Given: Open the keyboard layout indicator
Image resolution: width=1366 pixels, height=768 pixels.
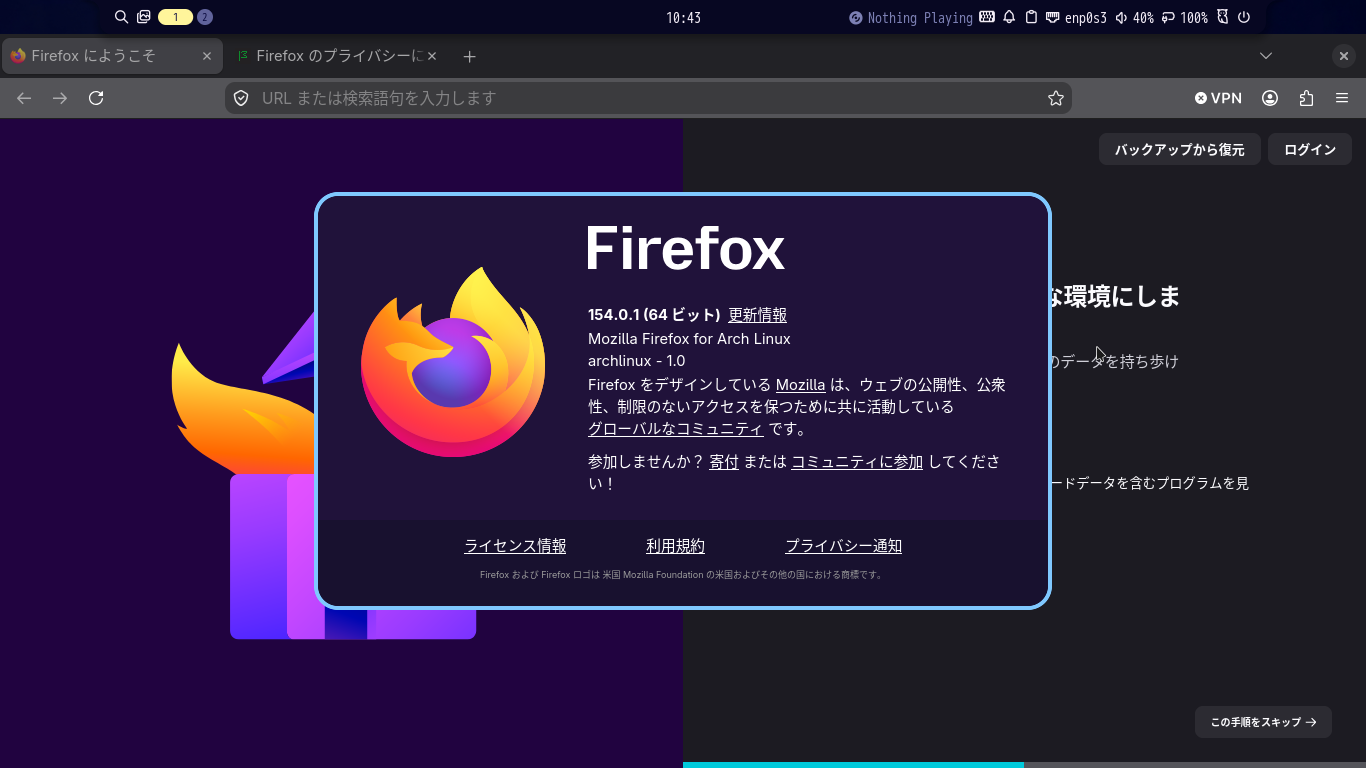Looking at the screenshot, I should point(987,17).
